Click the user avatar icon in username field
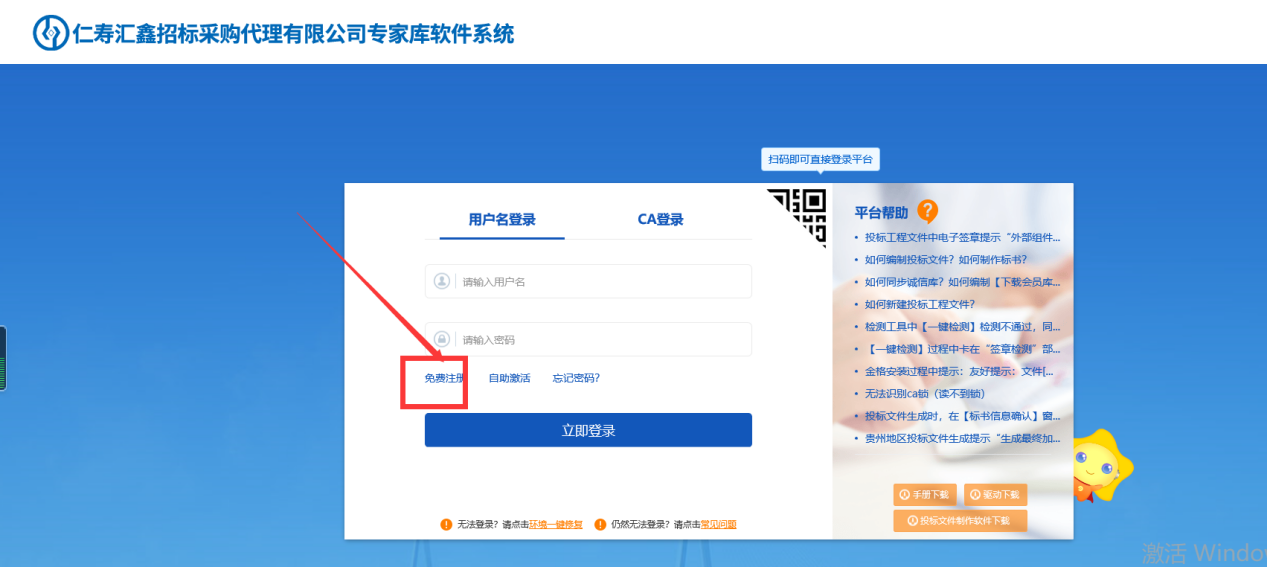1267x567 pixels. coord(441,282)
